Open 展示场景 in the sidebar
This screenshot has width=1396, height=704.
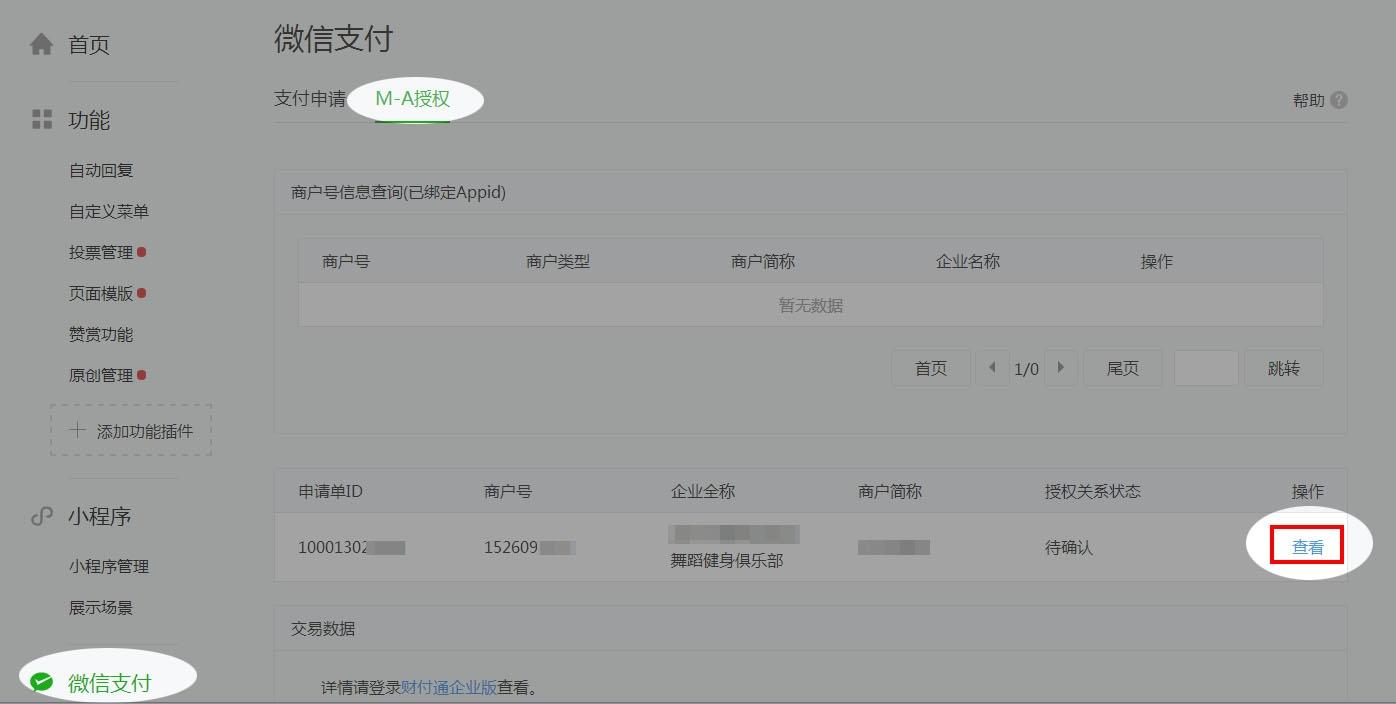coord(101,607)
